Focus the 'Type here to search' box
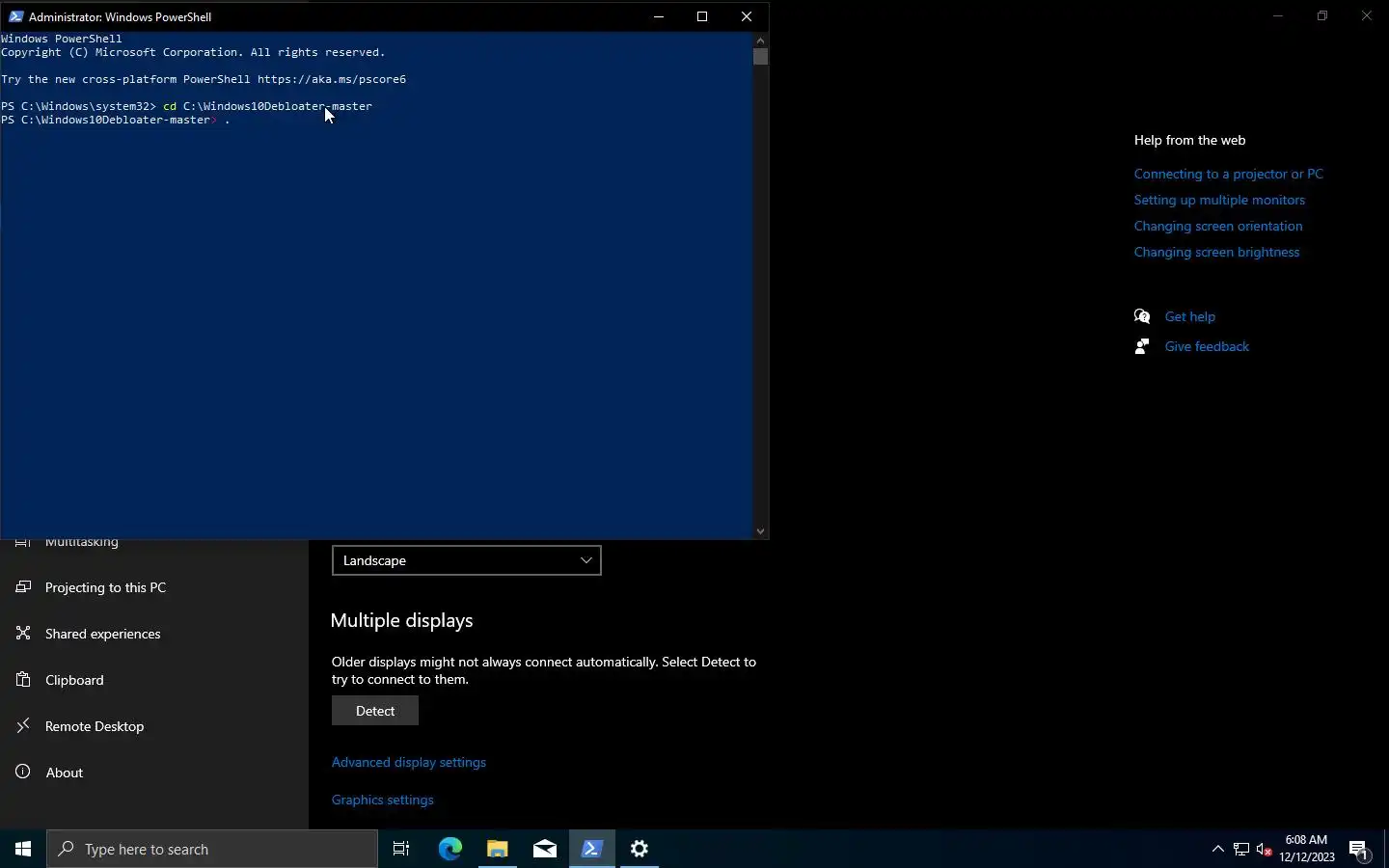 (212, 849)
